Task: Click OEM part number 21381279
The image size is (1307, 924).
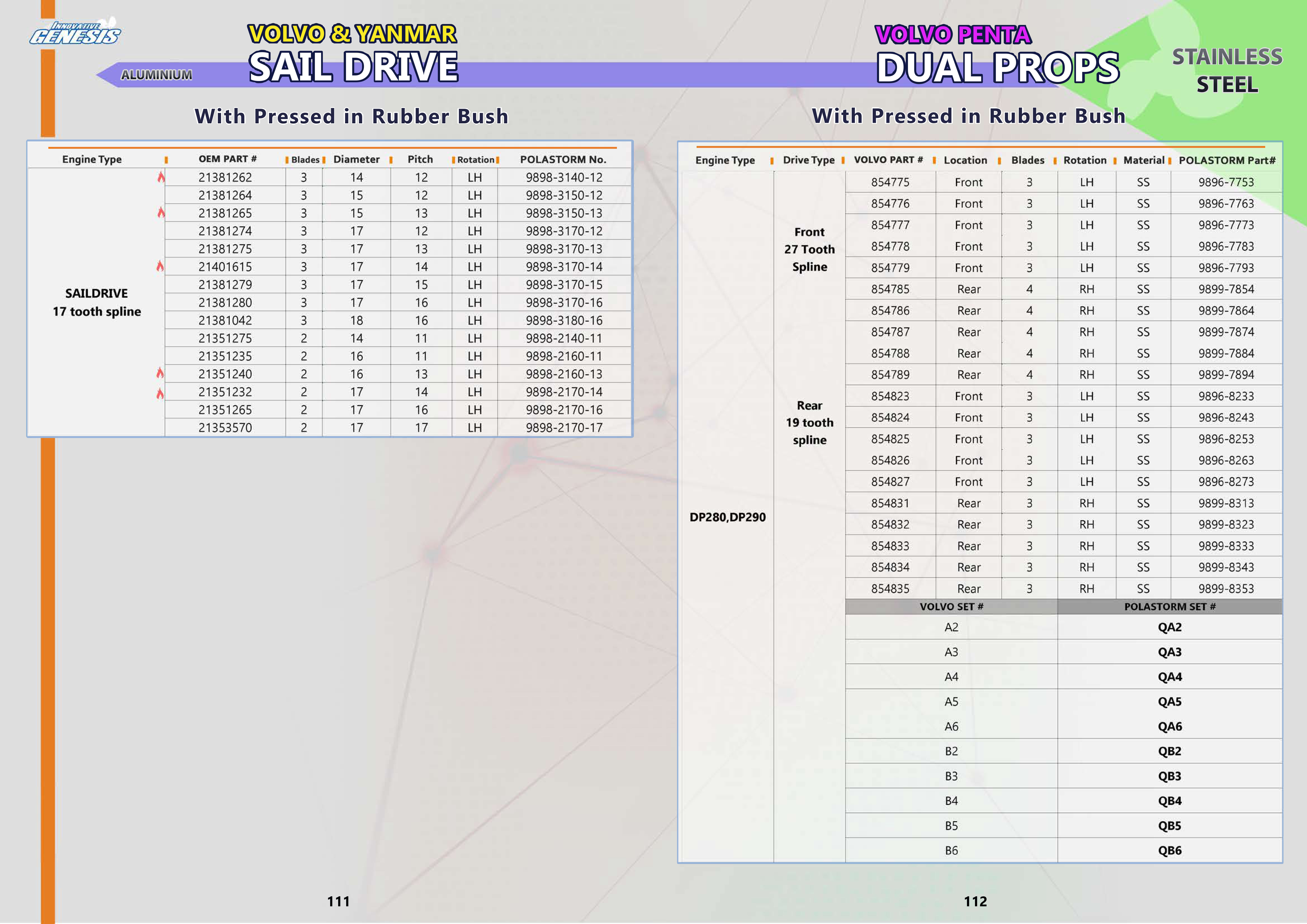Action: pyautogui.click(x=225, y=284)
